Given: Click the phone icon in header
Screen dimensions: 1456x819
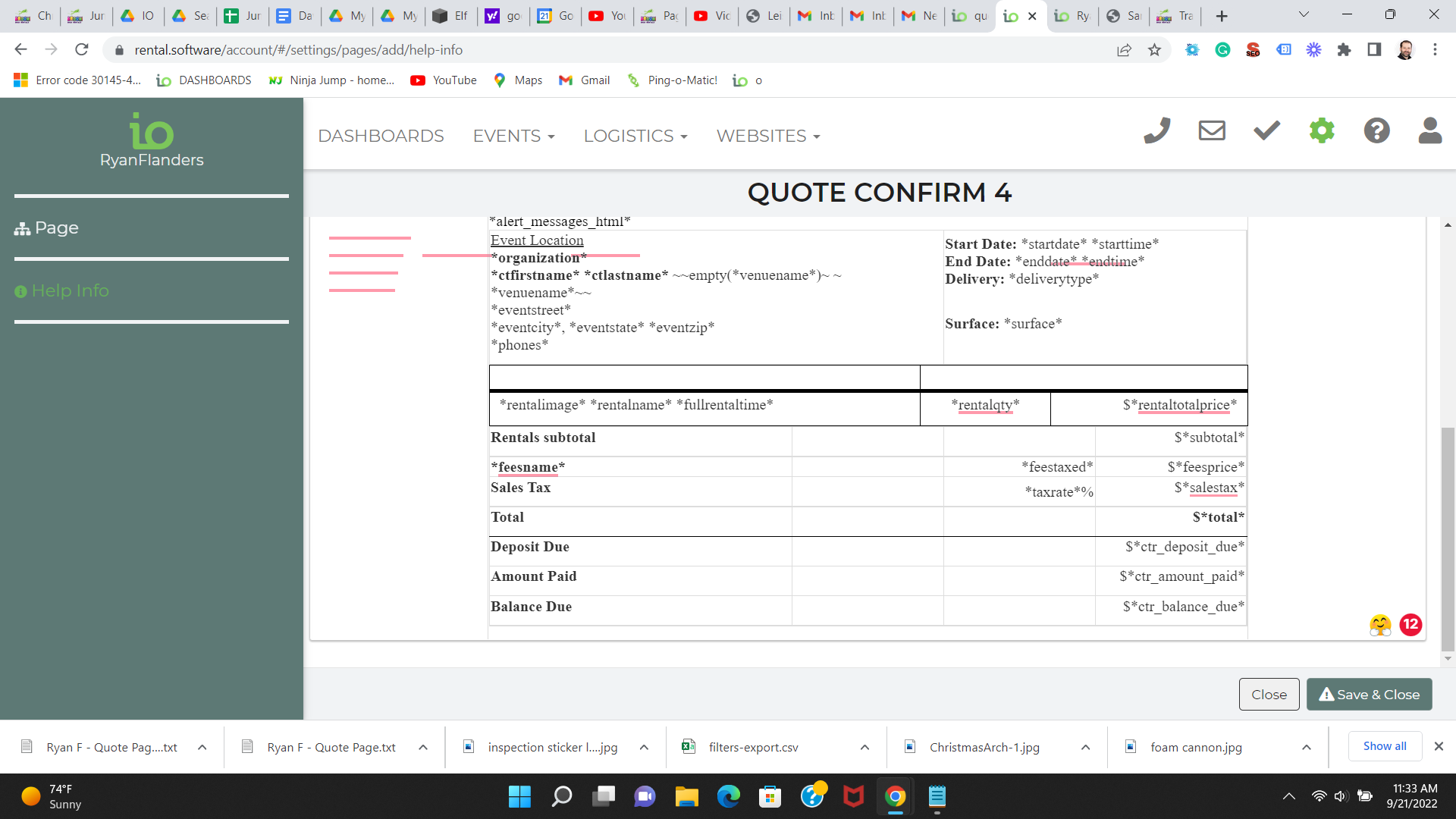Looking at the screenshot, I should tap(1156, 131).
